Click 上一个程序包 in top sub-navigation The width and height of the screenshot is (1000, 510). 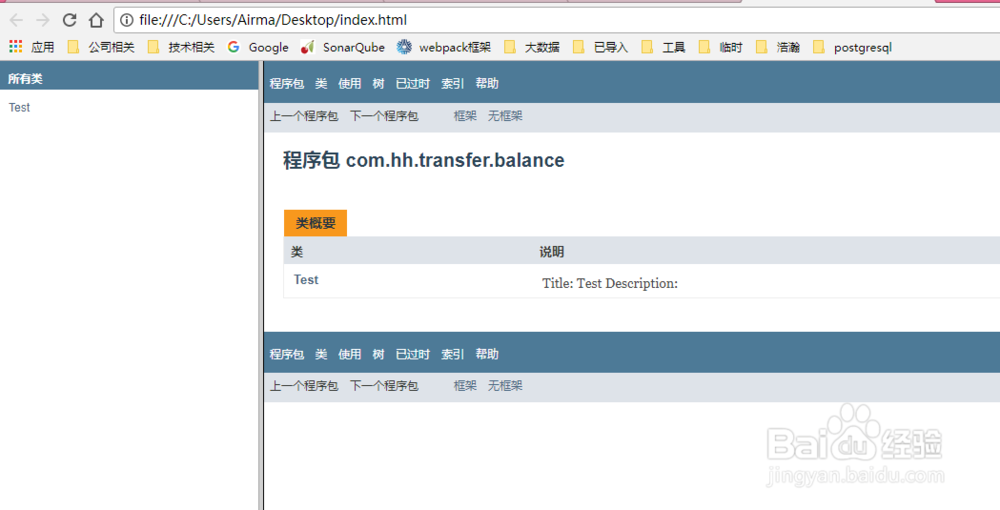tap(304, 116)
